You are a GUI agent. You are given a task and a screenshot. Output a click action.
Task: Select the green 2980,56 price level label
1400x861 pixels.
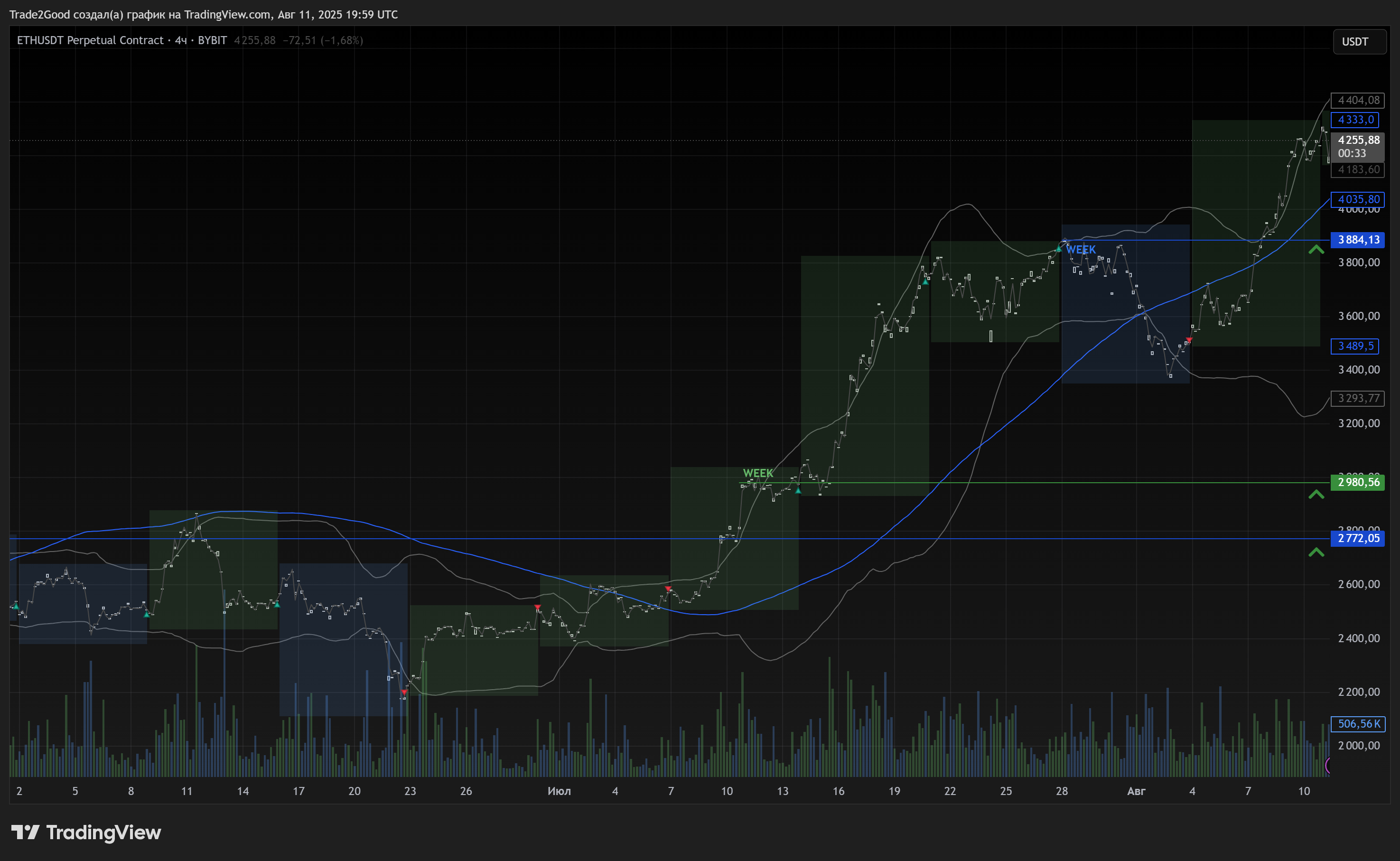[x=1358, y=482]
